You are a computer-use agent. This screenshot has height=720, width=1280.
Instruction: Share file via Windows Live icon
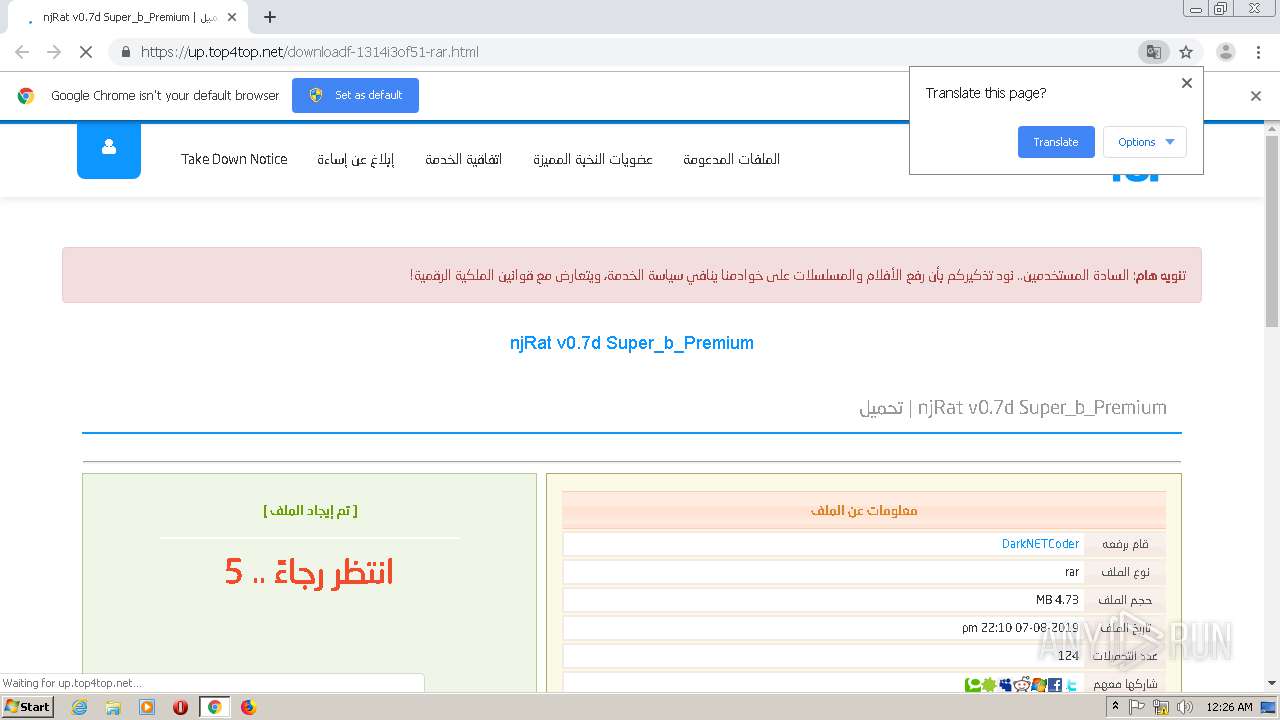click(1039, 685)
